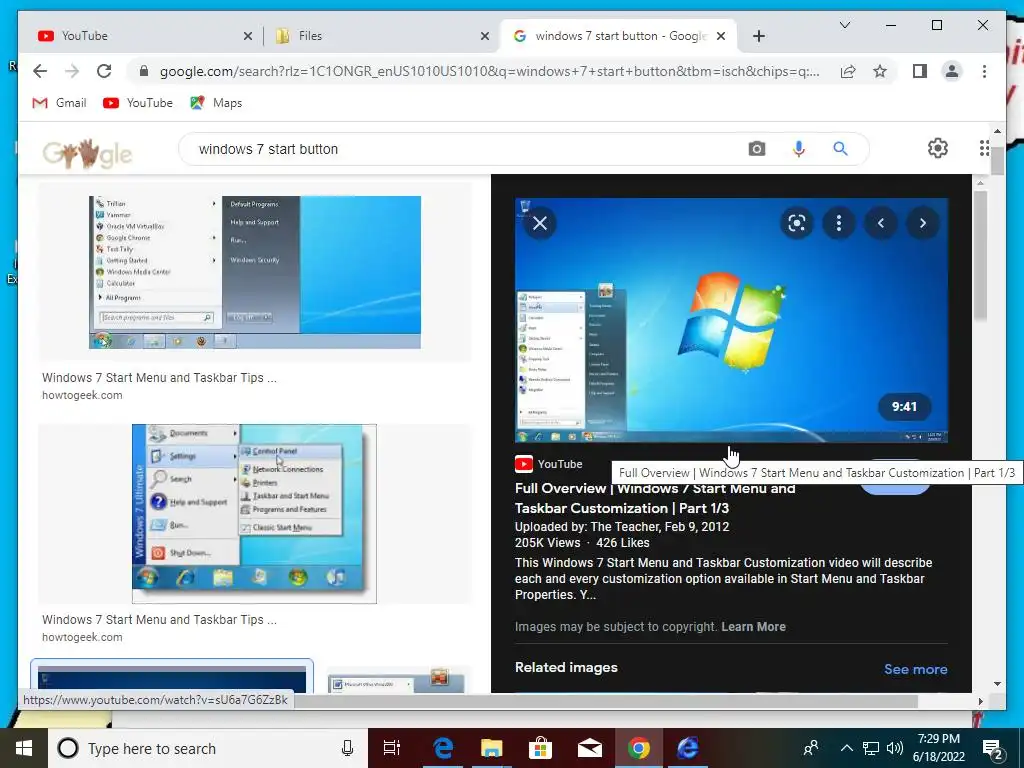This screenshot has width=1024, height=768.
Task: Show hidden system tray icons
Action: [x=846, y=748]
